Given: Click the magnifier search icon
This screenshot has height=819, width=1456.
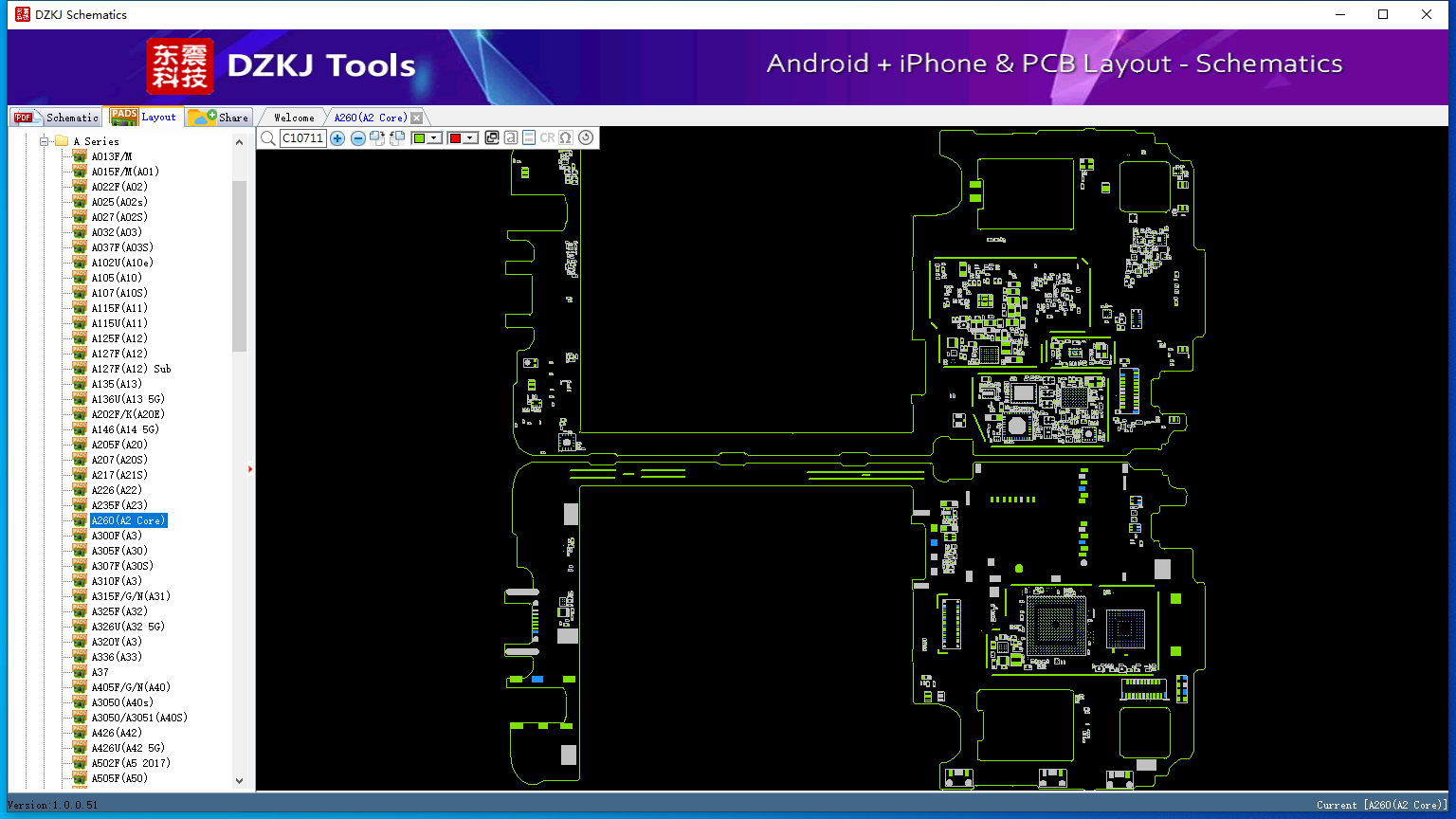Looking at the screenshot, I should 268,138.
